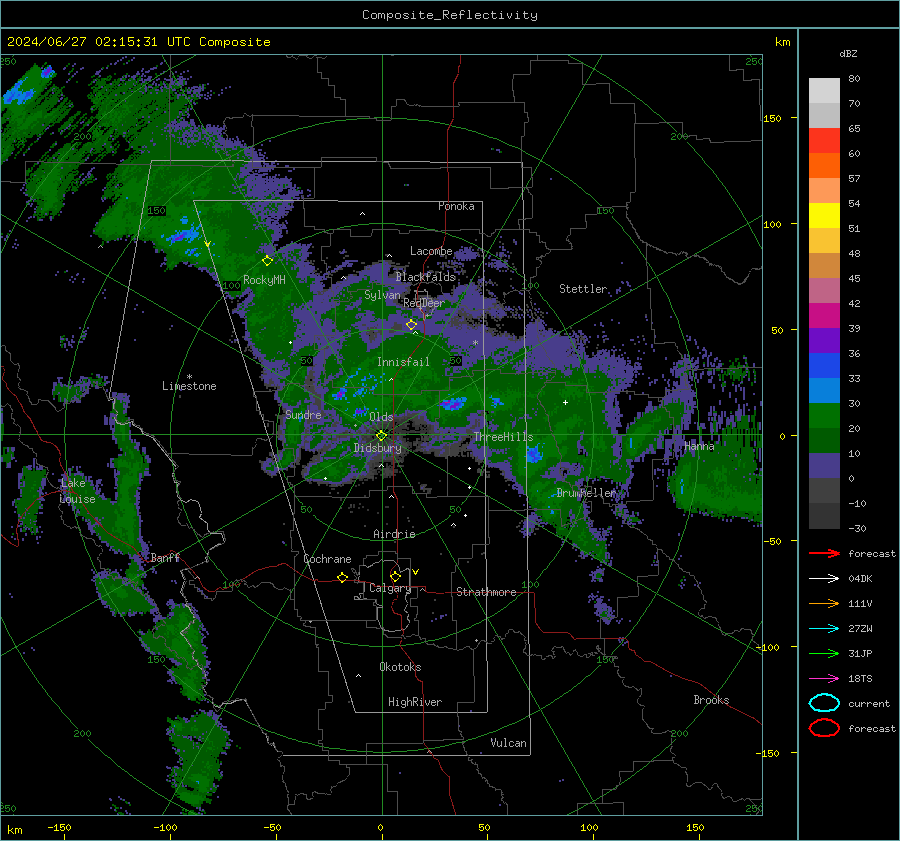The image size is (900, 841).
Task: Click the Banff town label
Action: click(x=165, y=558)
